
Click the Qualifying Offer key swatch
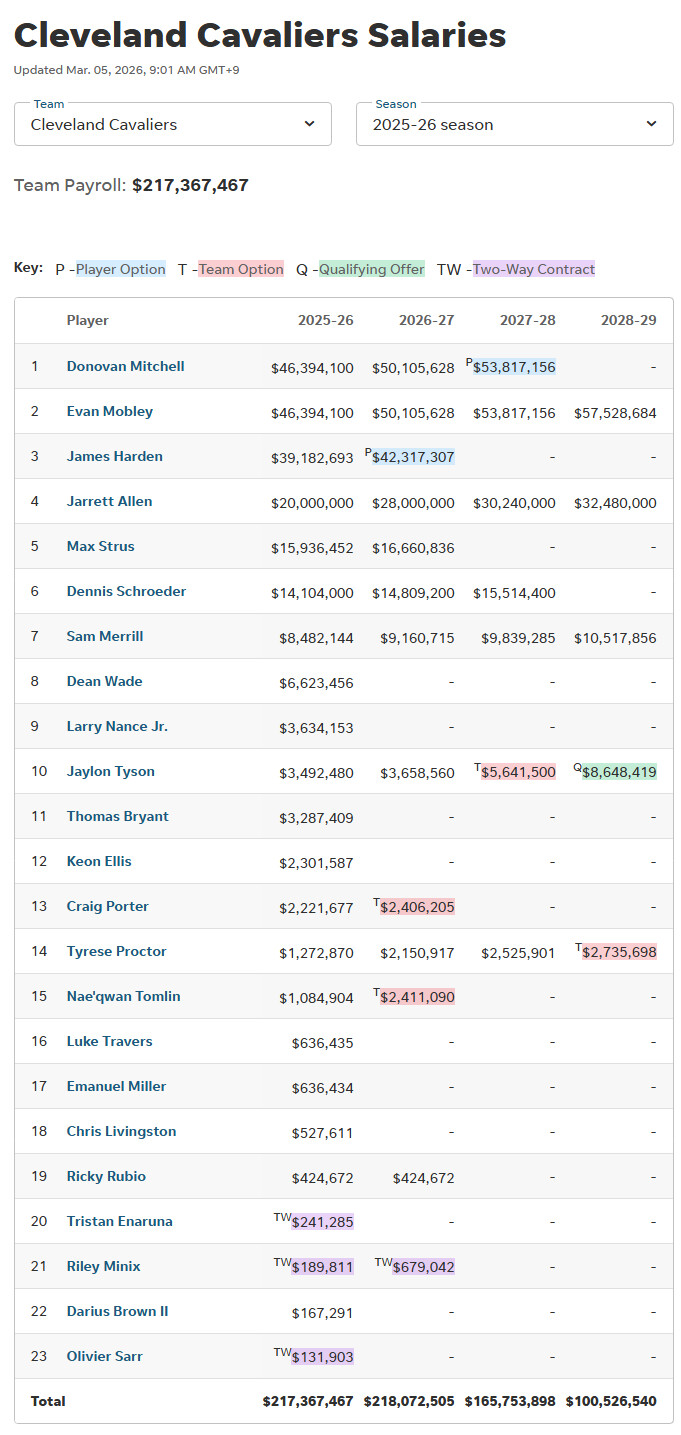pyautogui.click(x=372, y=269)
